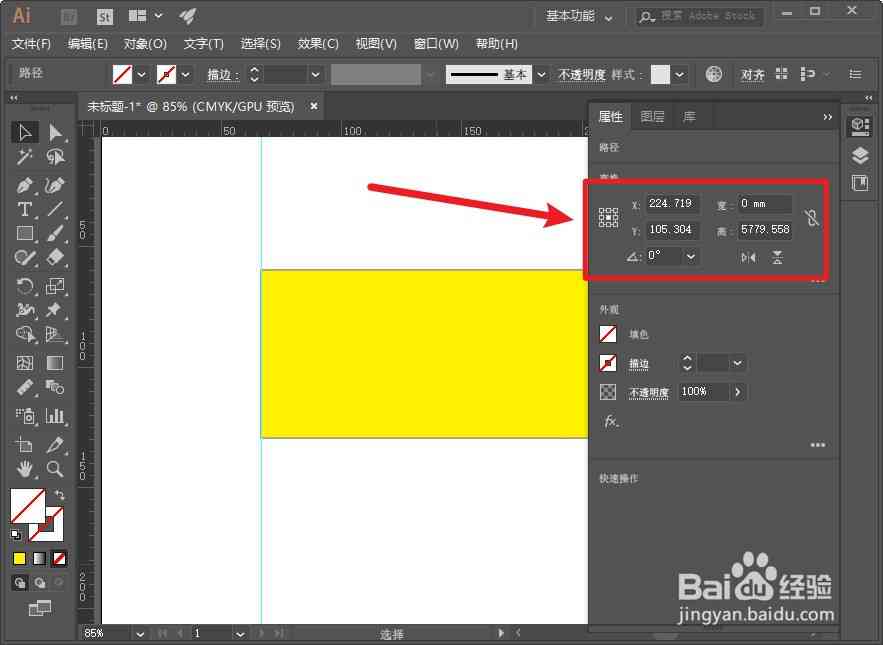Open 描边 stroke options in Properties panel
883x645 pixels.
[639, 364]
